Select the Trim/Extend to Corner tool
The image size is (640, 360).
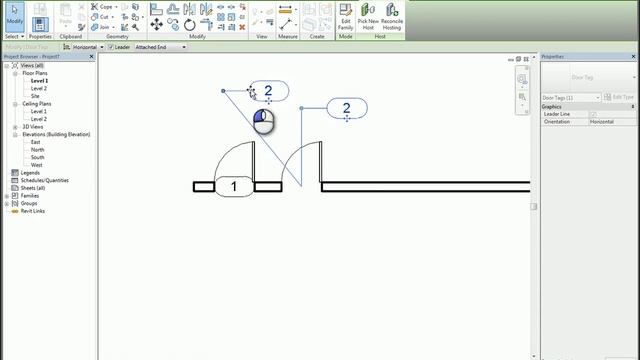(206, 25)
